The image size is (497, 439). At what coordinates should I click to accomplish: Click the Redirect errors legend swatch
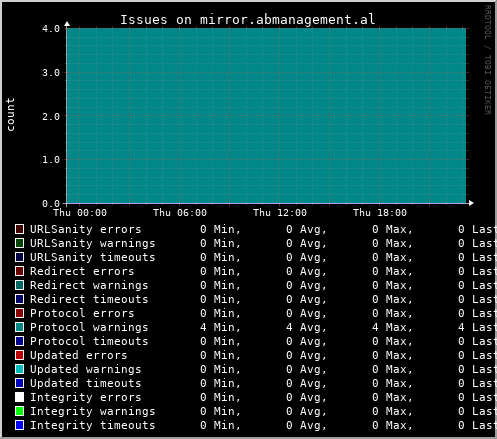(x=20, y=271)
